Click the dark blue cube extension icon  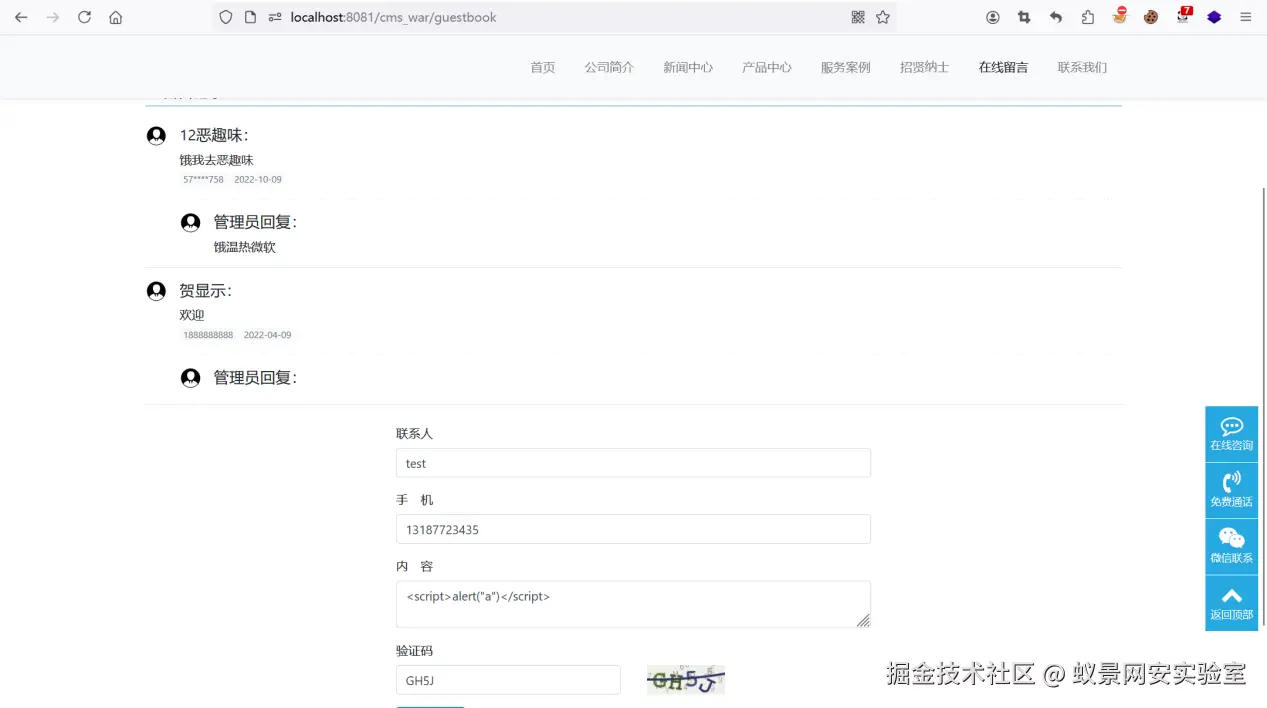click(1214, 17)
